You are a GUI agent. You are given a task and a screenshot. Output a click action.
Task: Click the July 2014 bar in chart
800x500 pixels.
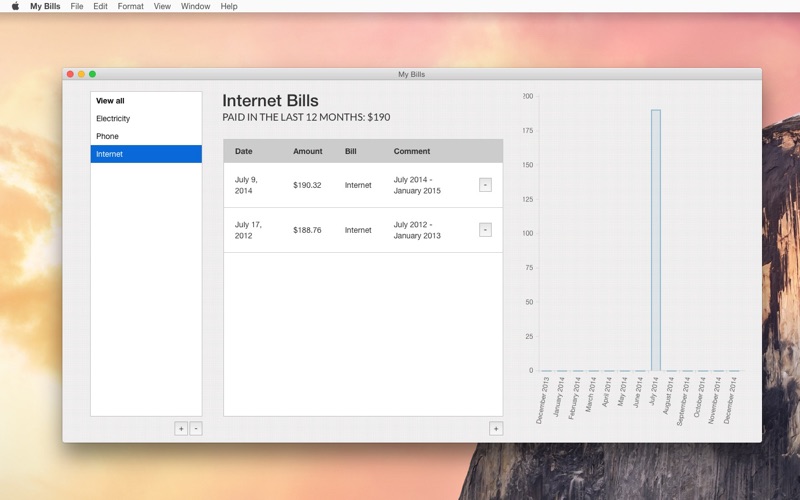pyautogui.click(x=656, y=240)
